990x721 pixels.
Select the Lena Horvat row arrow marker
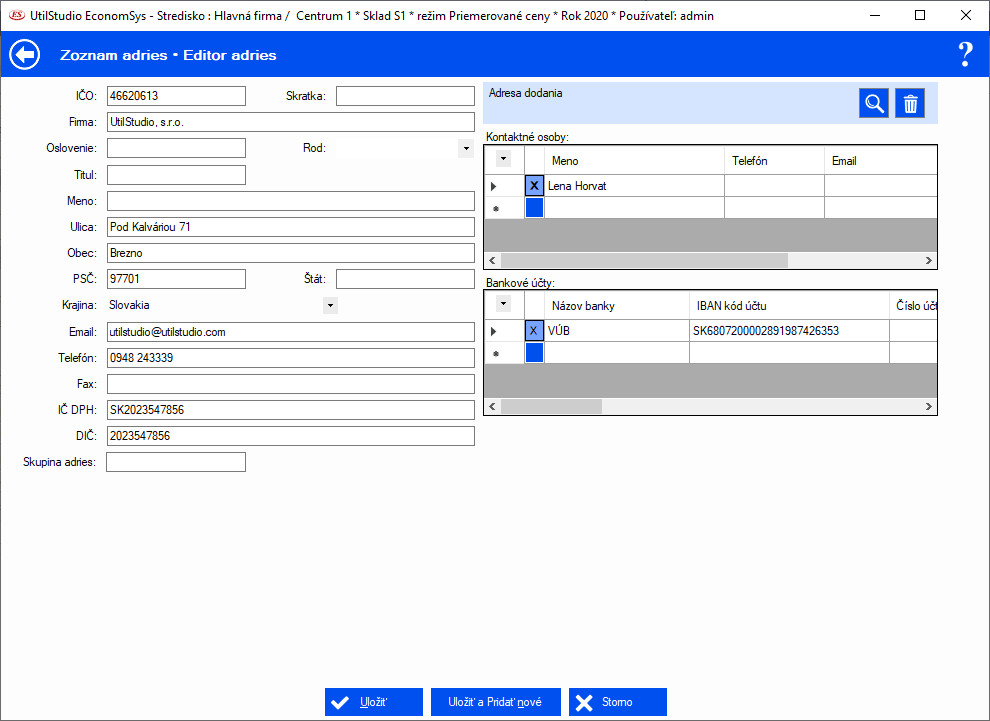pos(494,186)
